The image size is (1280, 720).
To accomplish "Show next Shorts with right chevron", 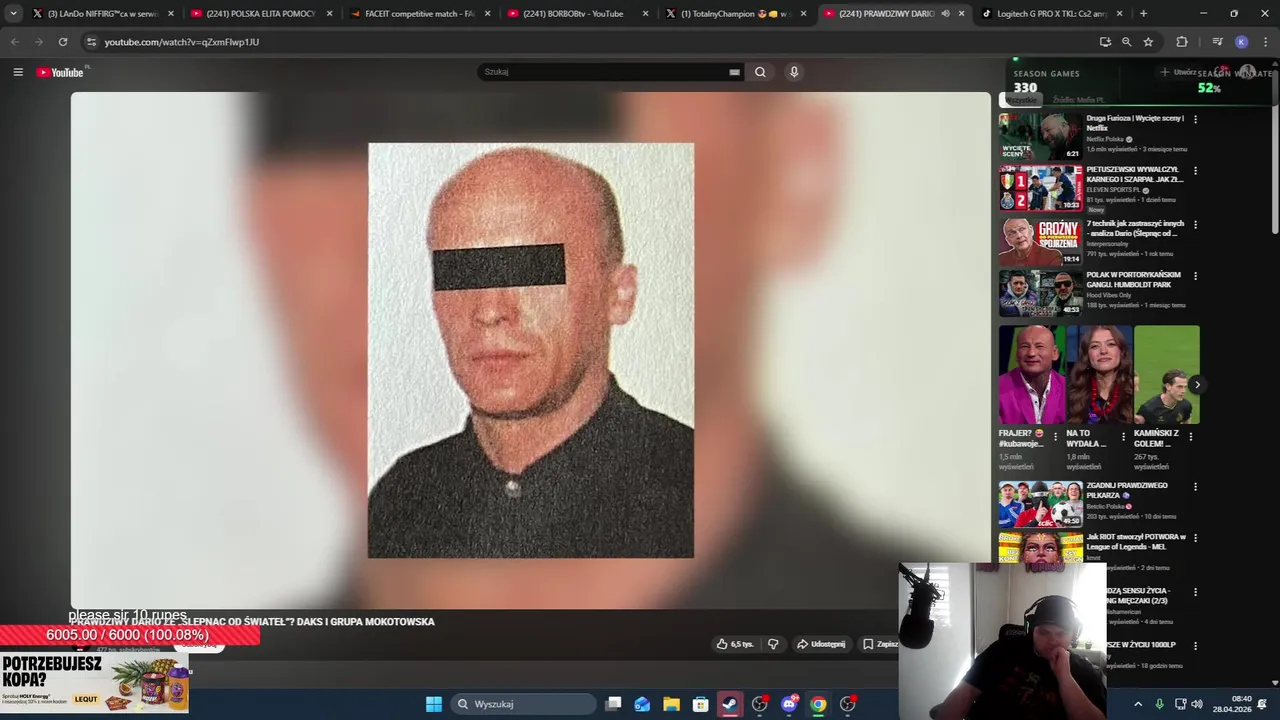I will [x=1197, y=385].
